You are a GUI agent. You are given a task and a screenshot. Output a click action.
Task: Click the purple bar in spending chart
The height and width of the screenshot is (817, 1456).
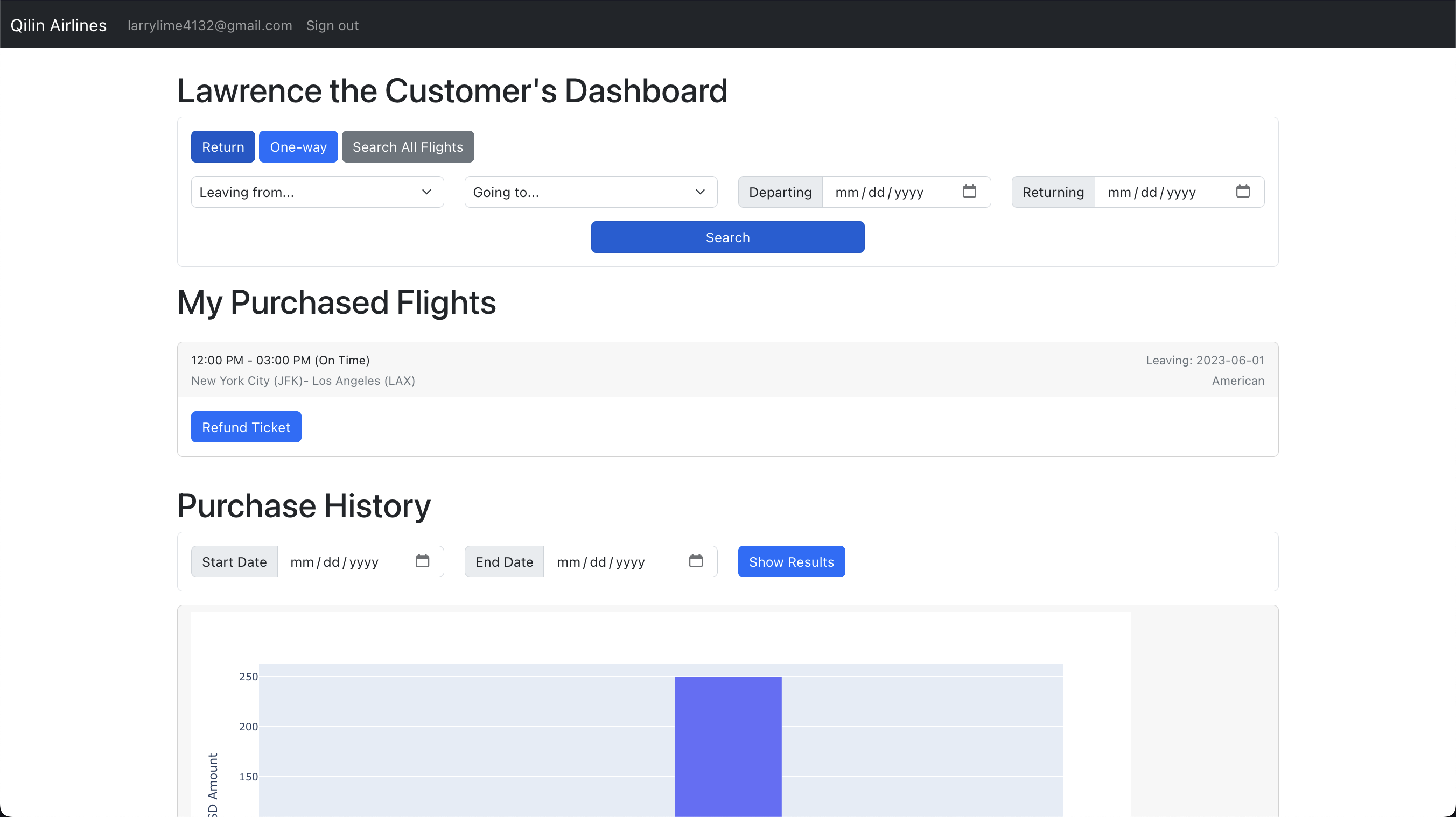[x=728, y=746]
